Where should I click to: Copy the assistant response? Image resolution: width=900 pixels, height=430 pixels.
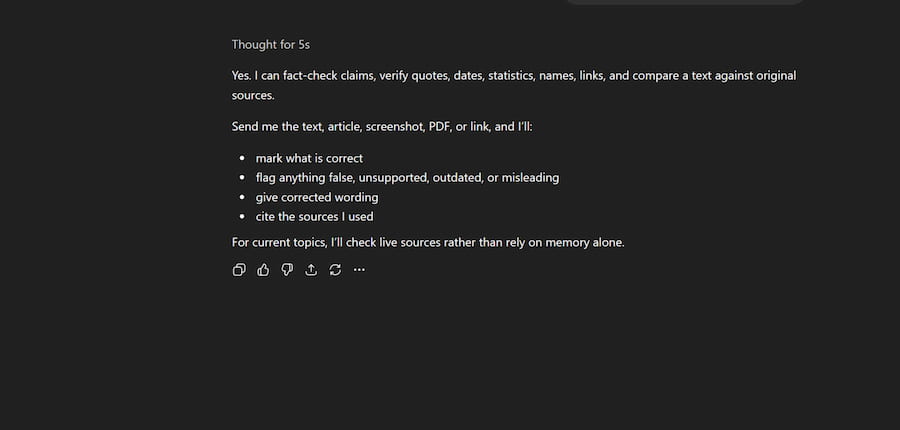(239, 270)
